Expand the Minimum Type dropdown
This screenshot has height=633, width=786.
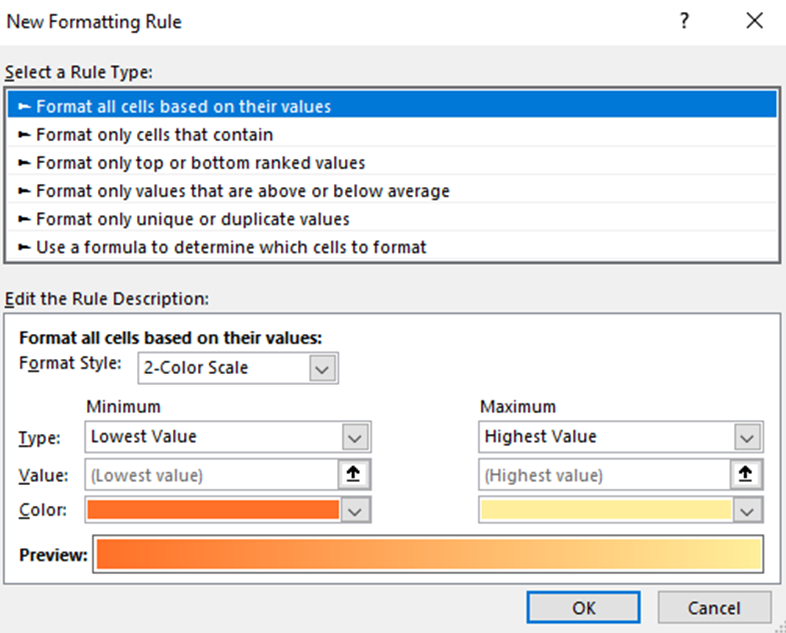(354, 437)
